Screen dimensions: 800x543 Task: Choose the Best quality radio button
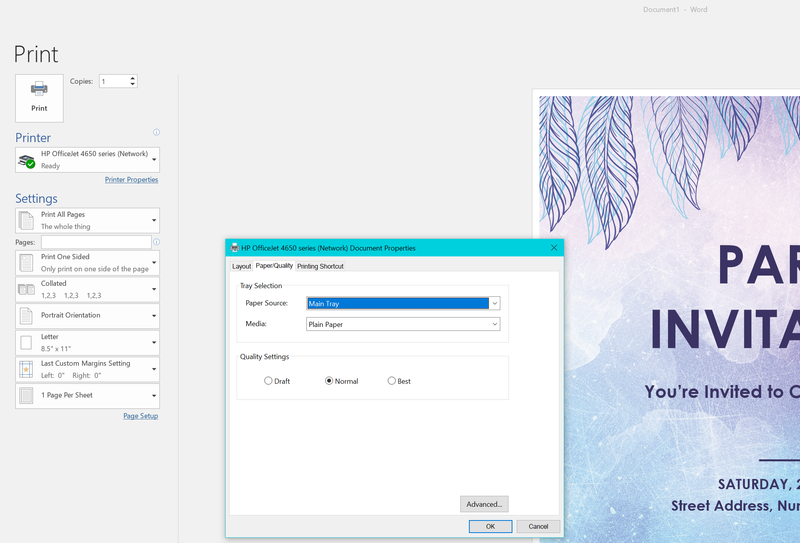pyautogui.click(x=392, y=381)
